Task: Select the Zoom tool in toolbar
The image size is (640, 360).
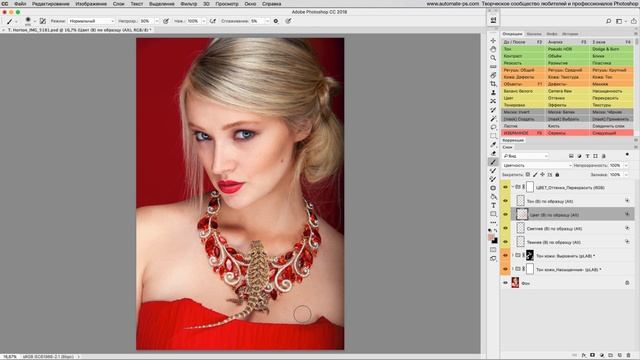Action: click(x=493, y=58)
